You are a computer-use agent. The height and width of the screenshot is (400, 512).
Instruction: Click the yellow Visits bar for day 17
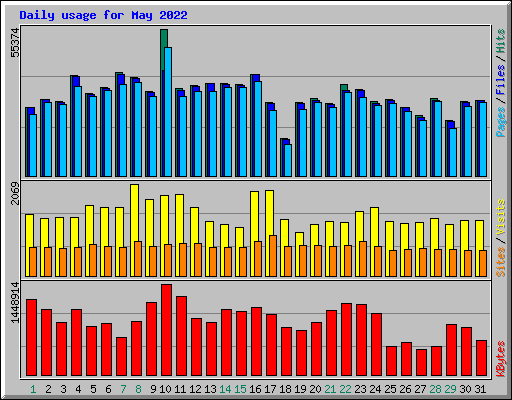click(269, 213)
